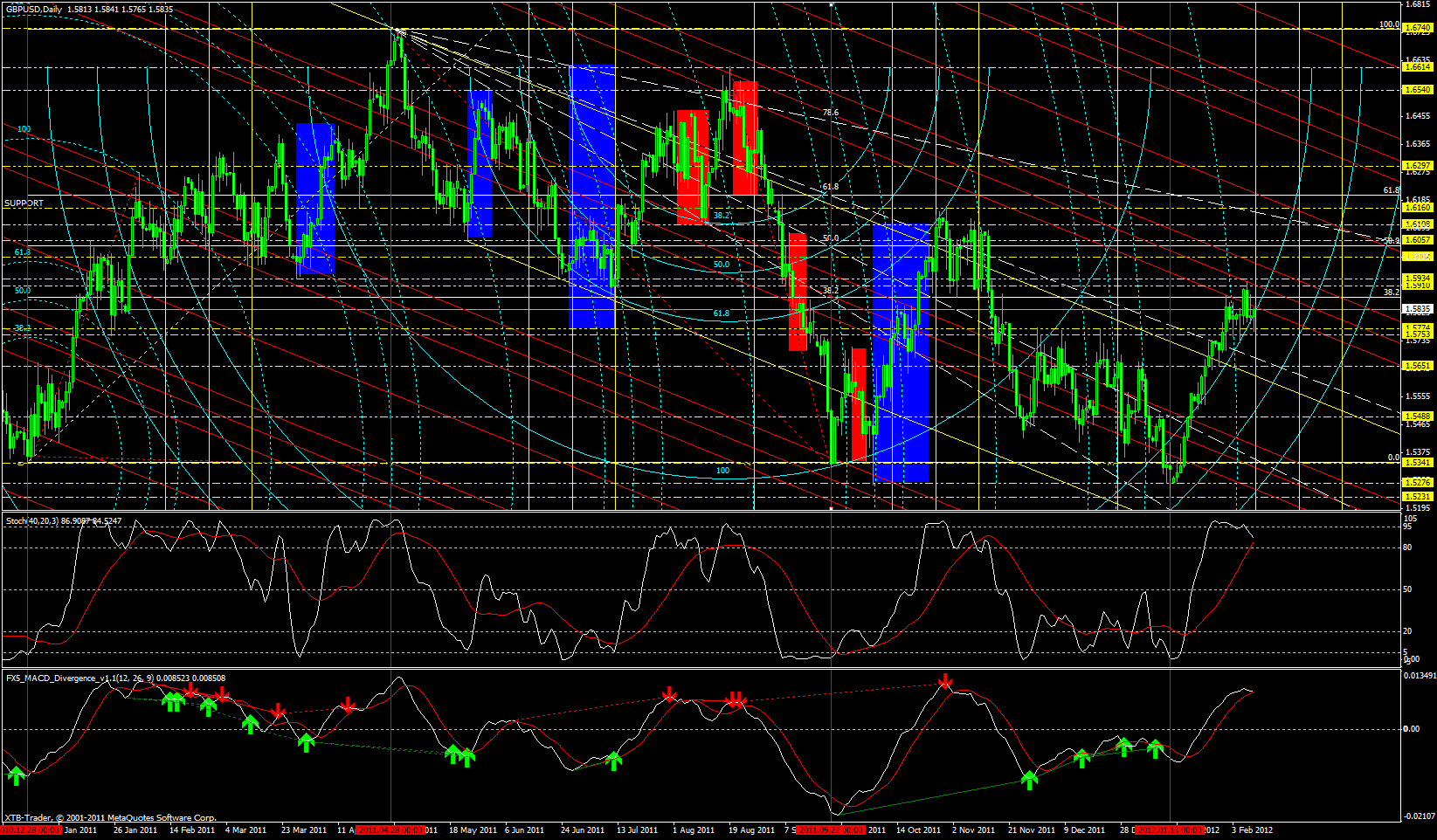This screenshot has width=1437, height=840.
Task: Select the last green MACD arrow before January 2012 line
Action: point(1156,748)
